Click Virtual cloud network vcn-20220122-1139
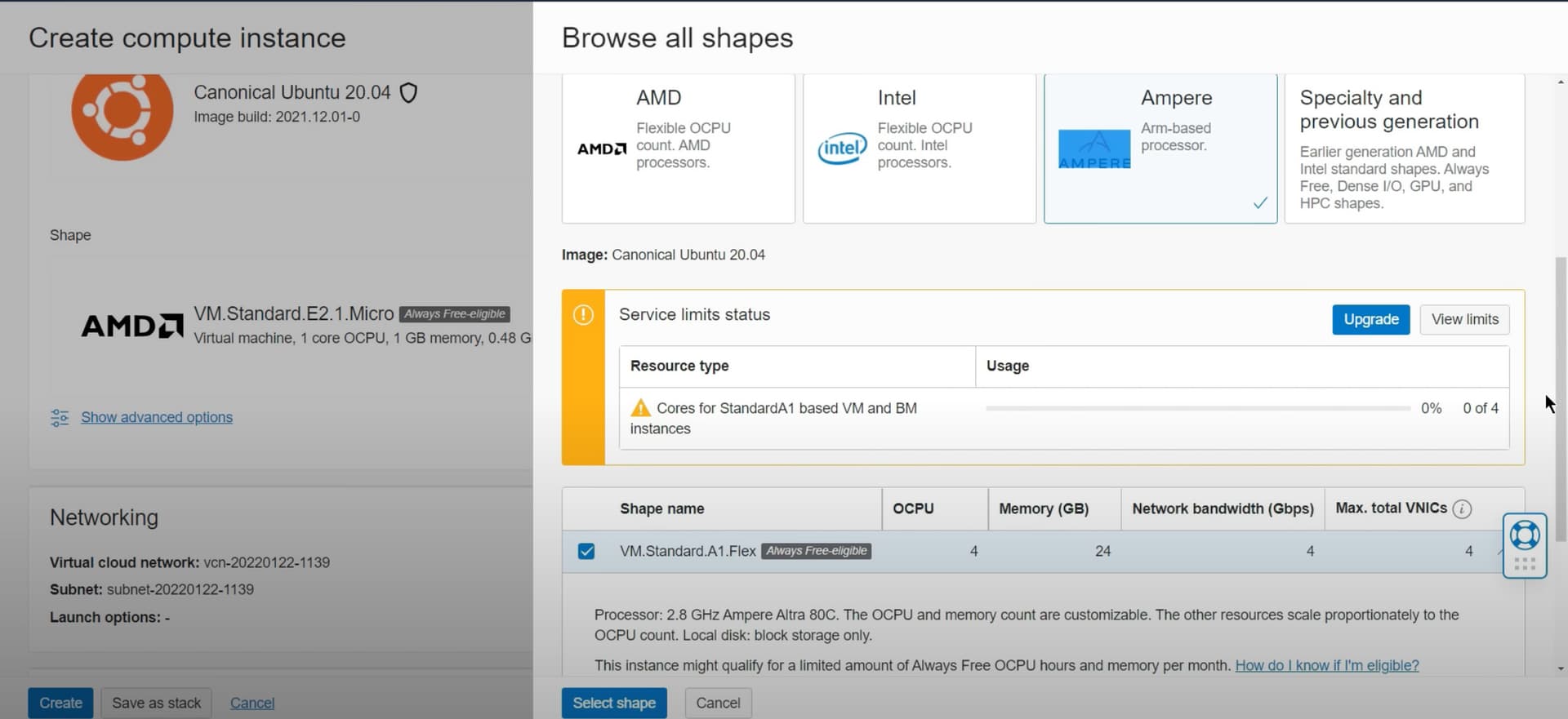 coord(189,562)
